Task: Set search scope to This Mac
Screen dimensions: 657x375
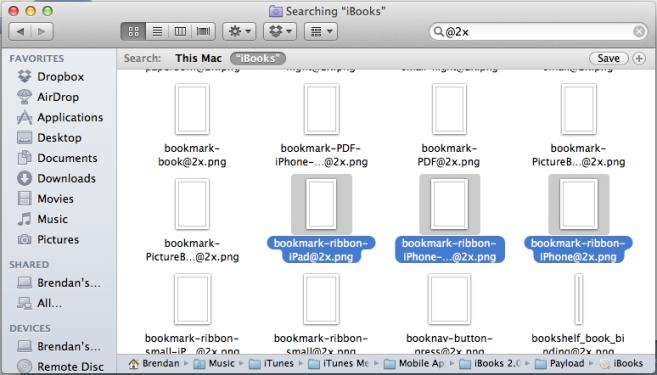Action: (198, 58)
